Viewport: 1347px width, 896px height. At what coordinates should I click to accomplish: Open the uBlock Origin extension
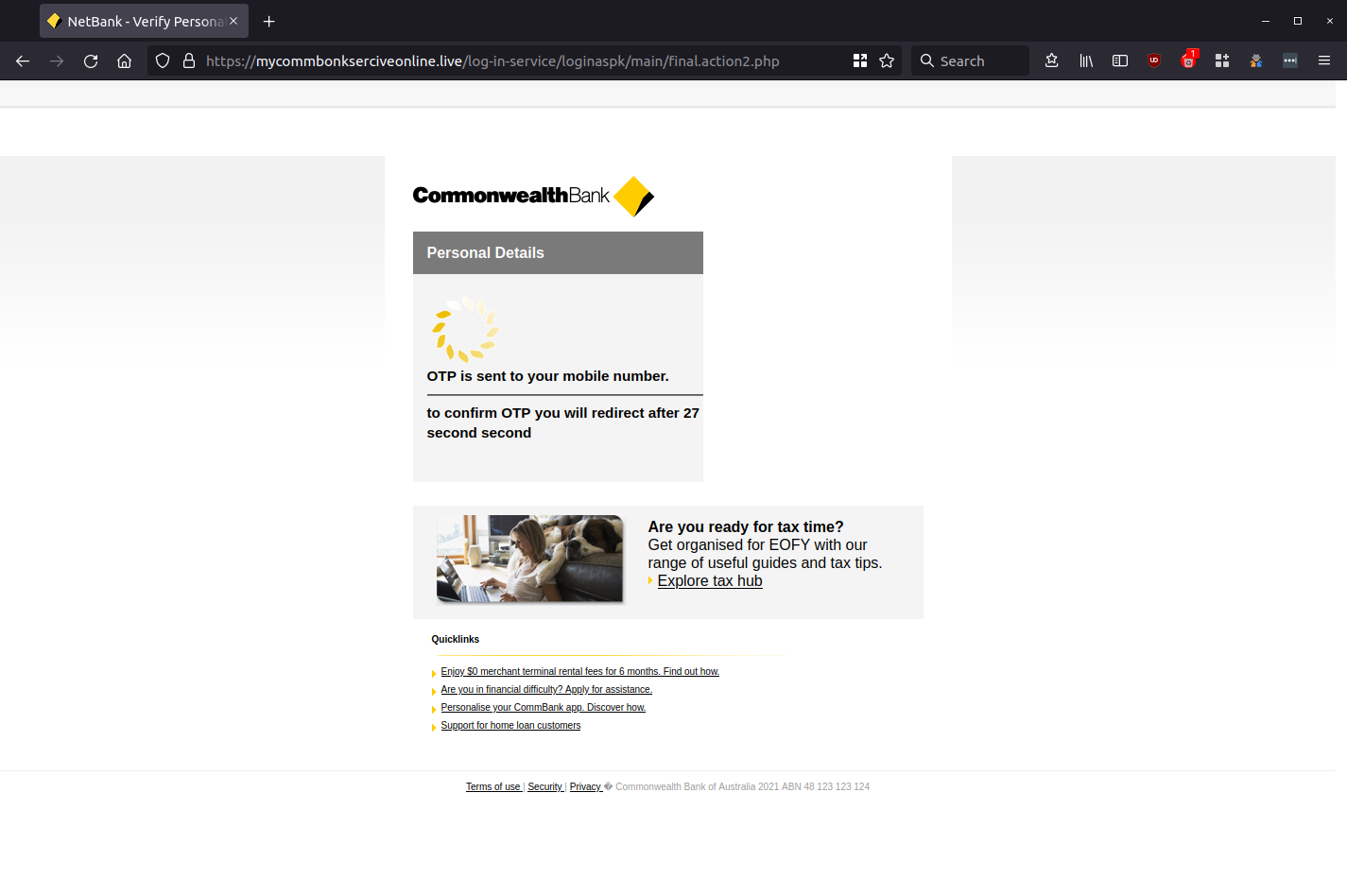tap(1154, 60)
